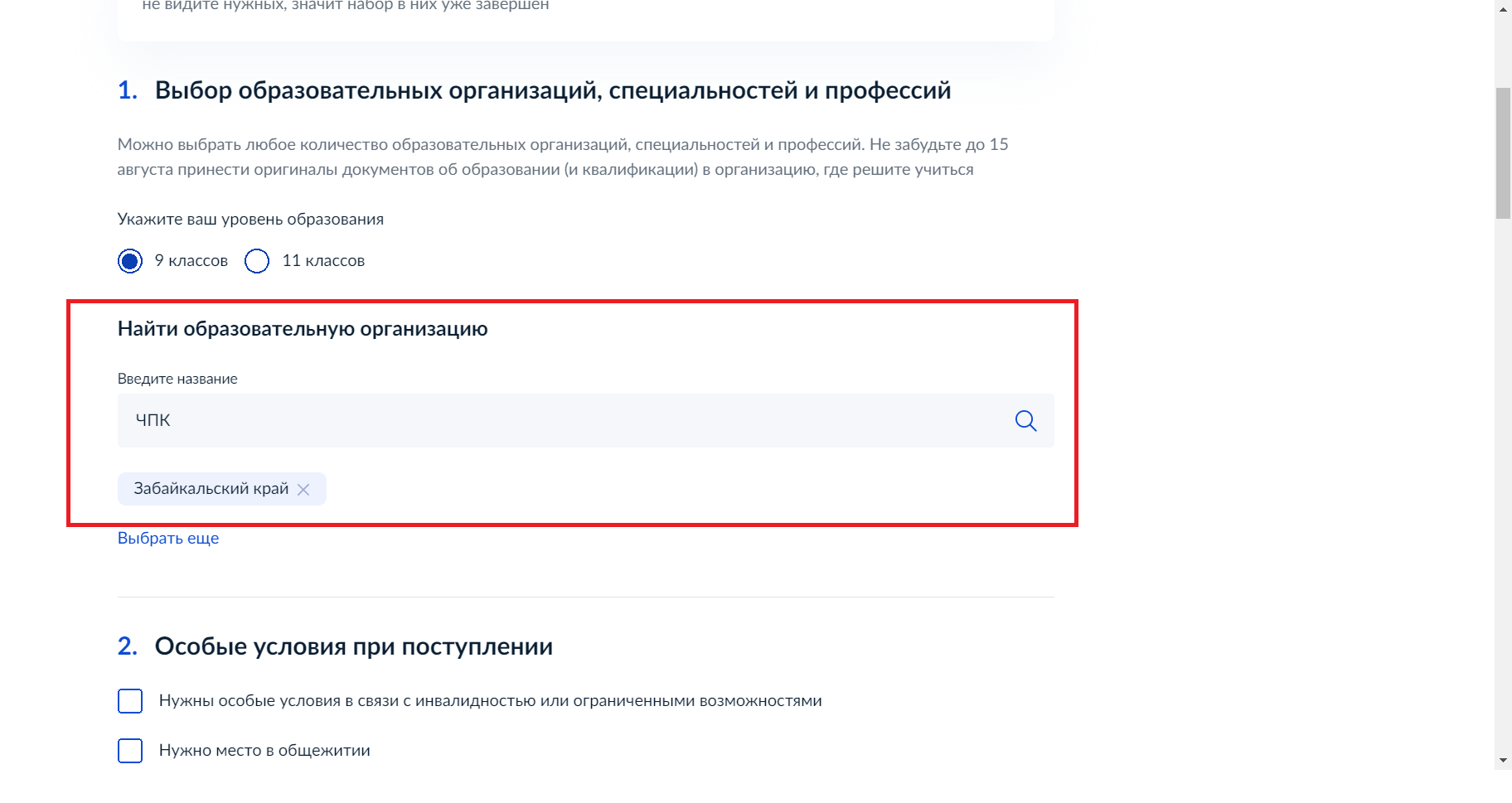Click the magnifier search icon
1512x803 pixels.
click(x=1025, y=421)
